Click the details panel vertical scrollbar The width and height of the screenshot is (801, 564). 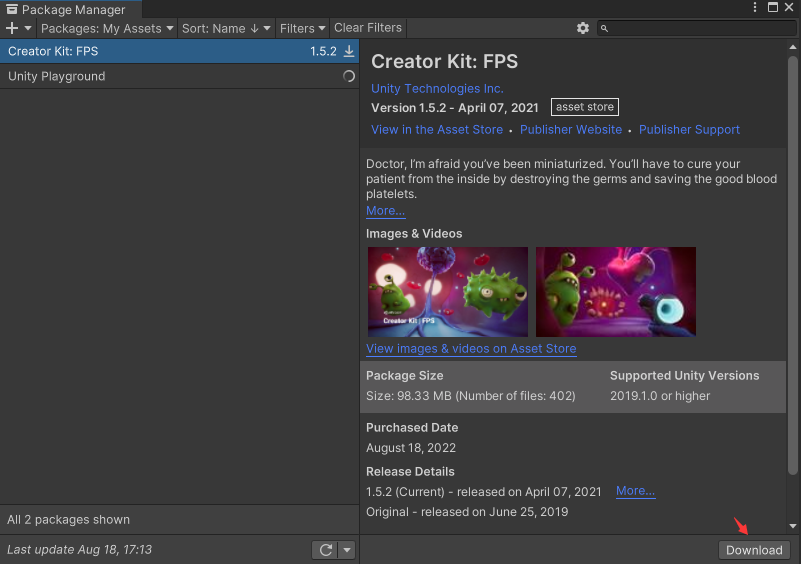[x=793, y=266]
